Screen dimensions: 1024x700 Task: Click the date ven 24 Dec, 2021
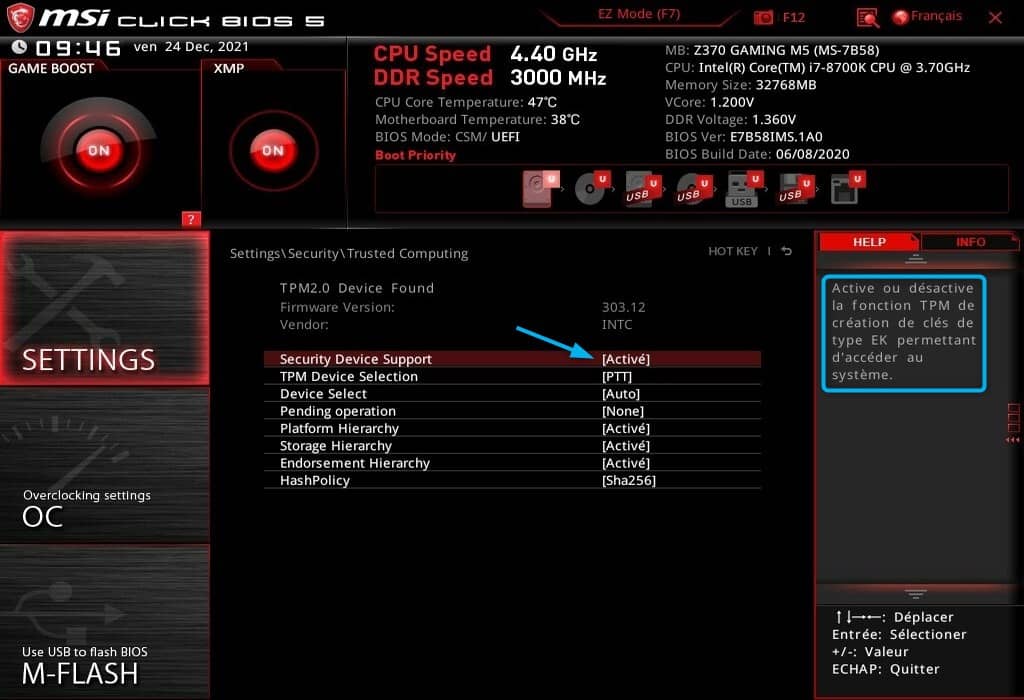pyautogui.click(x=191, y=46)
